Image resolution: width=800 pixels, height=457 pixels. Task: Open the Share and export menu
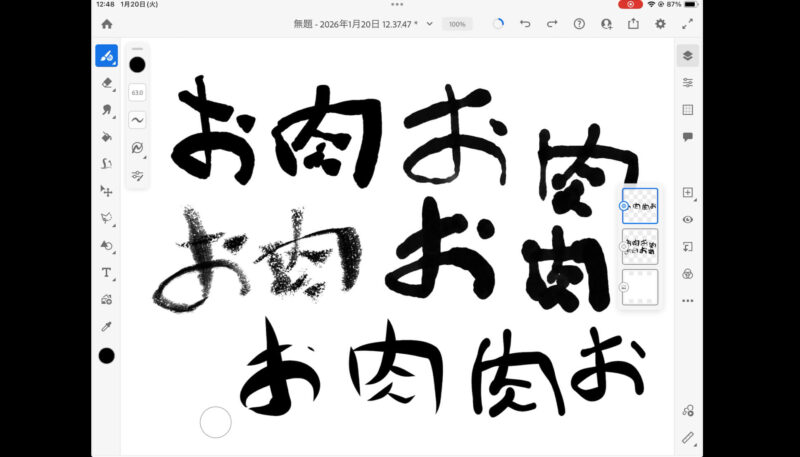coord(633,24)
